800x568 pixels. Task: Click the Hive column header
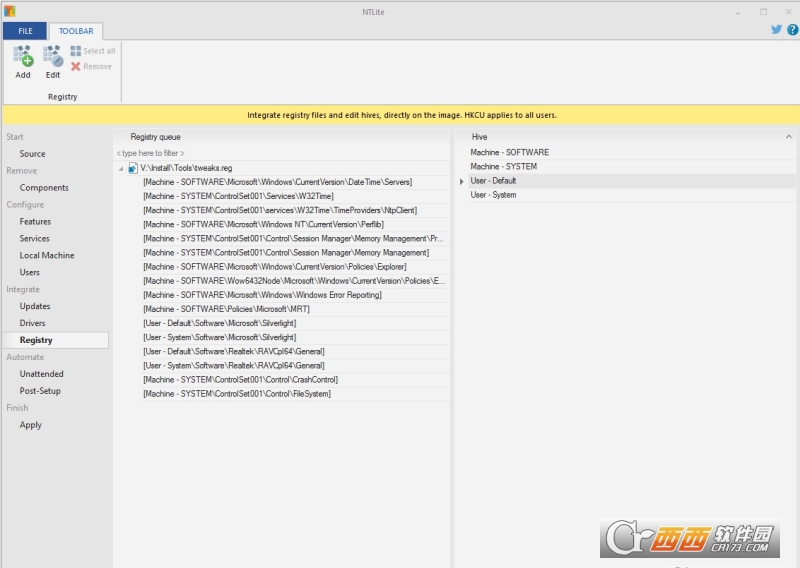[625, 137]
